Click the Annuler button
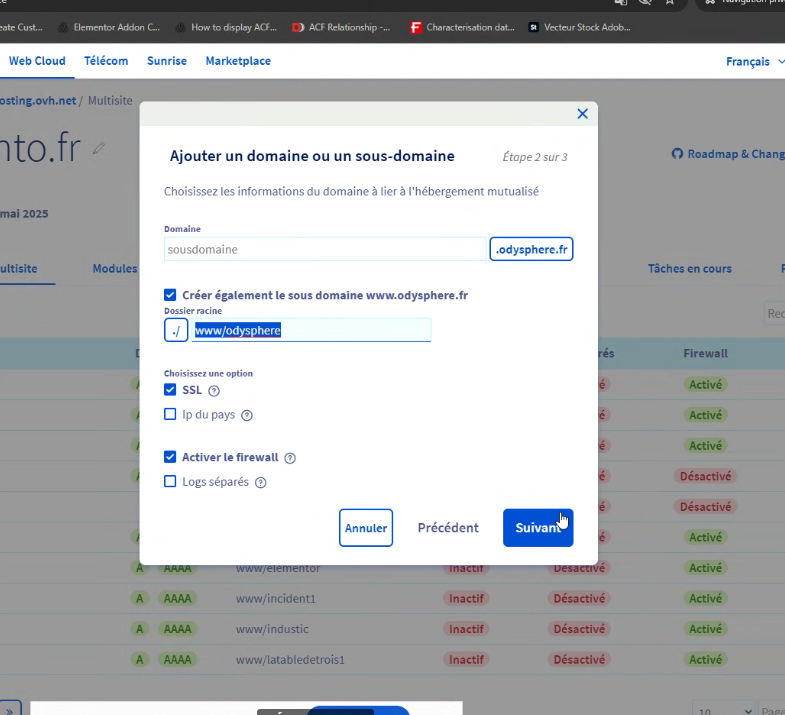 (x=366, y=528)
